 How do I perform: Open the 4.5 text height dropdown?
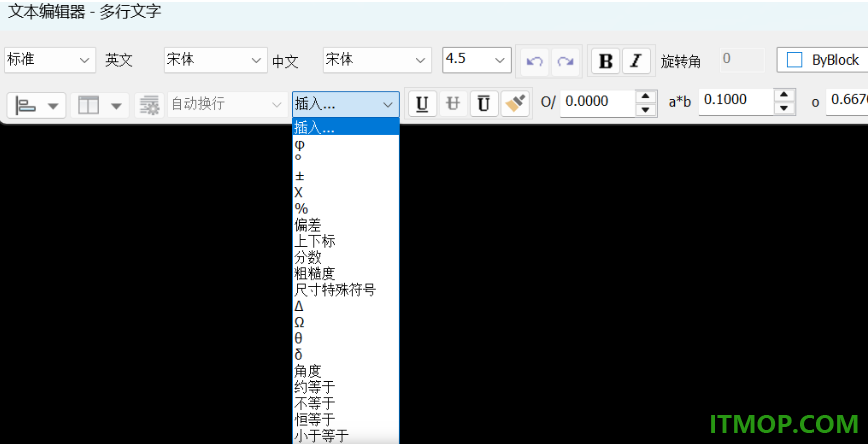(x=477, y=60)
